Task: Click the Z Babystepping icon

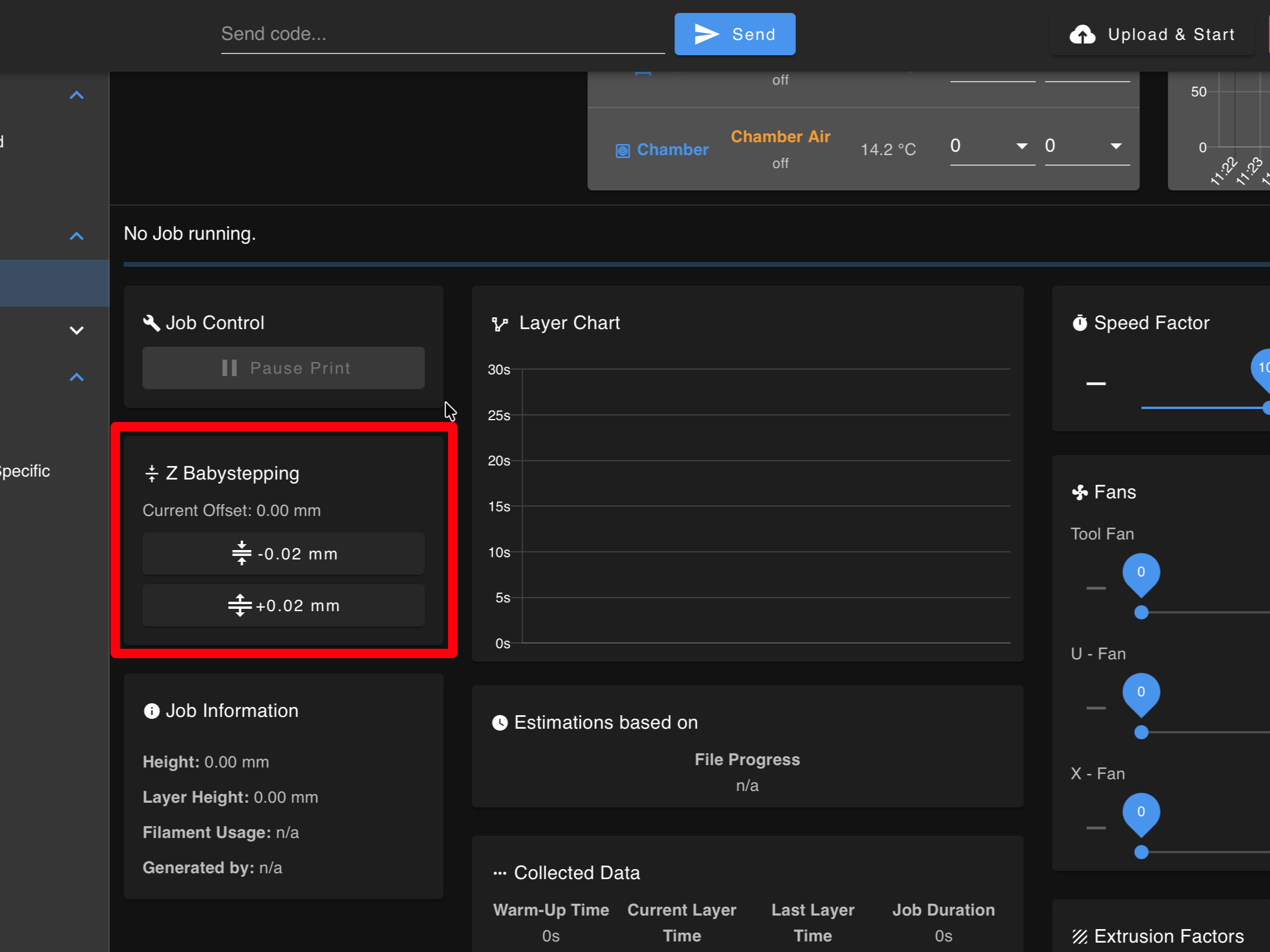Action: point(152,474)
